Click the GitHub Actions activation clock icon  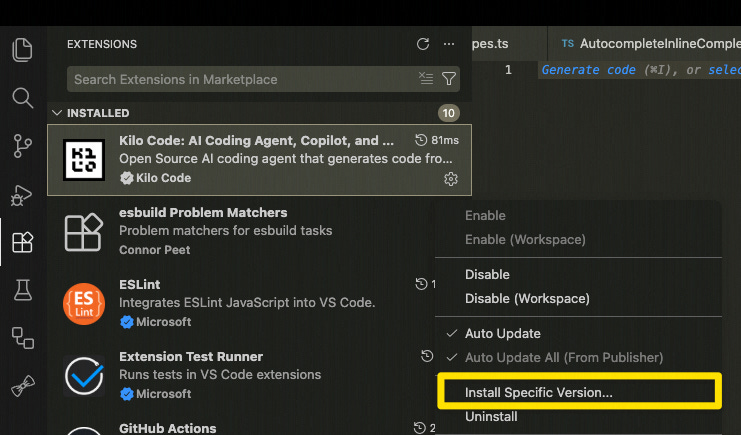click(420, 427)
